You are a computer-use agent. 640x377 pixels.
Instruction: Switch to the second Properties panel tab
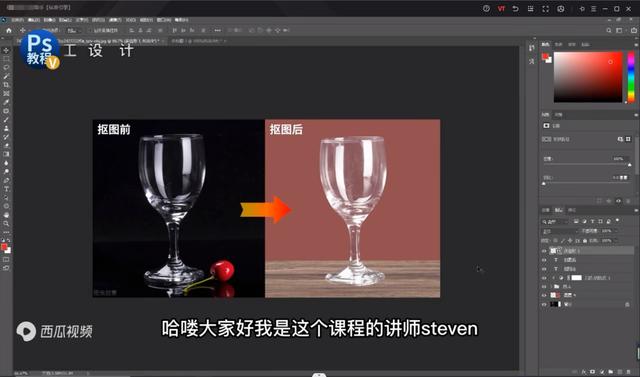558,115
